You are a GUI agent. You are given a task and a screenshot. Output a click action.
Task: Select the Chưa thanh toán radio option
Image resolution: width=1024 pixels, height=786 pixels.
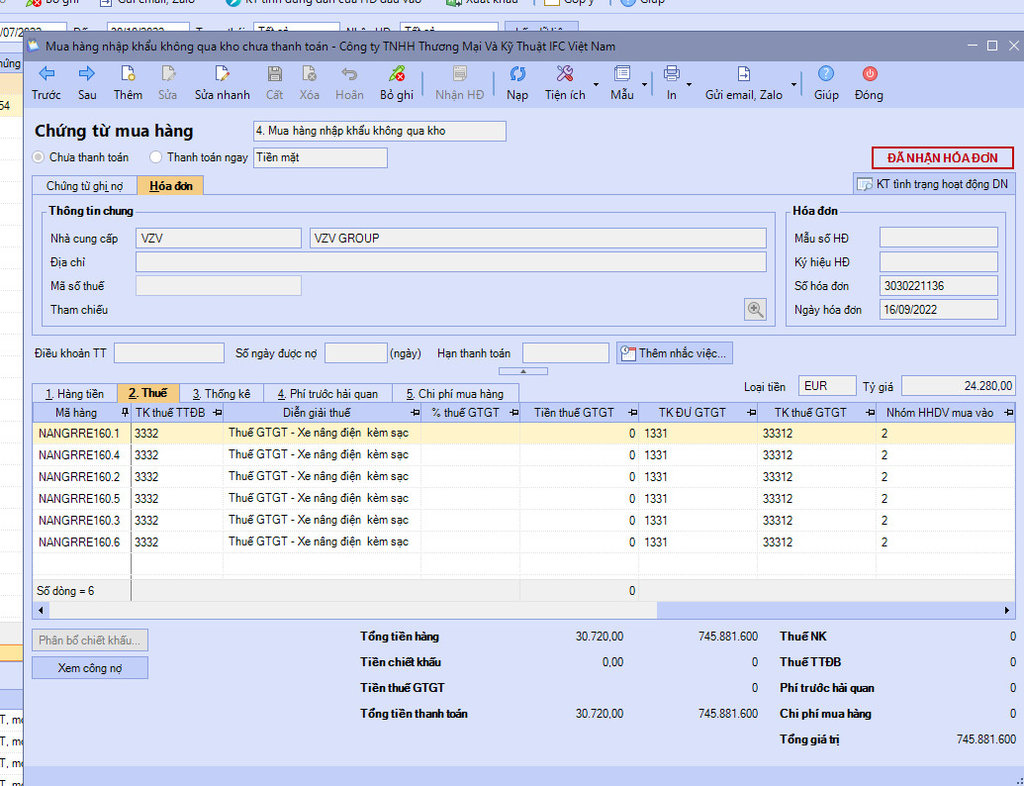(39, 157)
